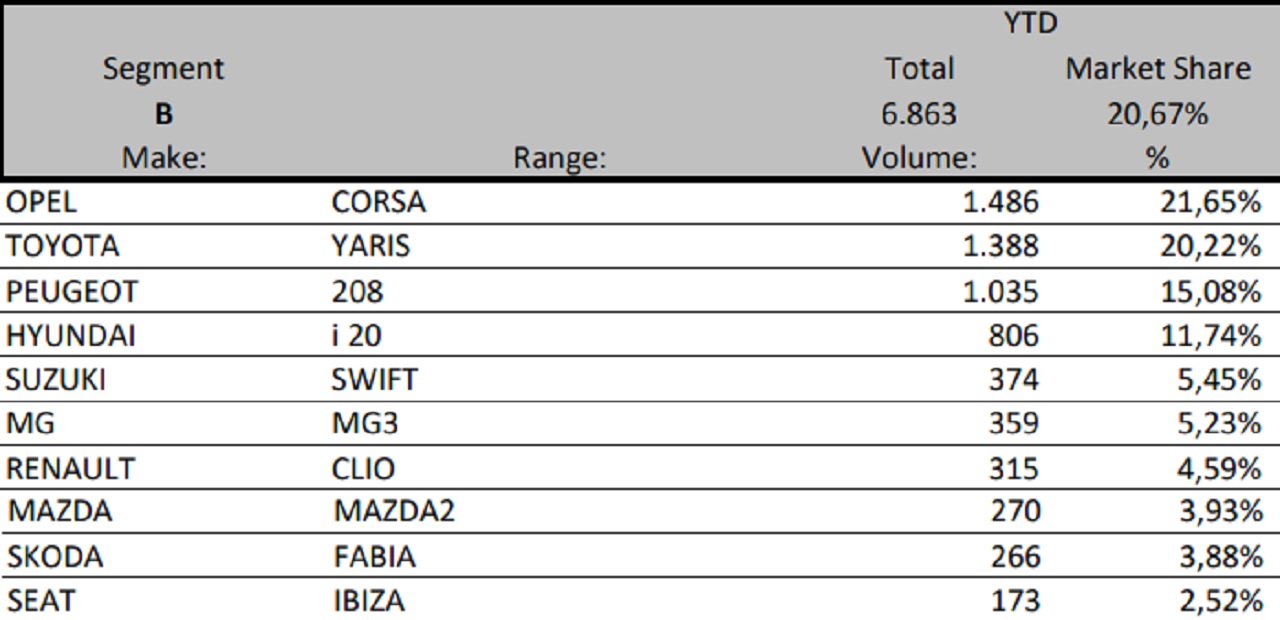The width and height of the screenshot is (1280, 620).
Task: Click the TOYOTA make cell
Action: (x=62, y=246)
